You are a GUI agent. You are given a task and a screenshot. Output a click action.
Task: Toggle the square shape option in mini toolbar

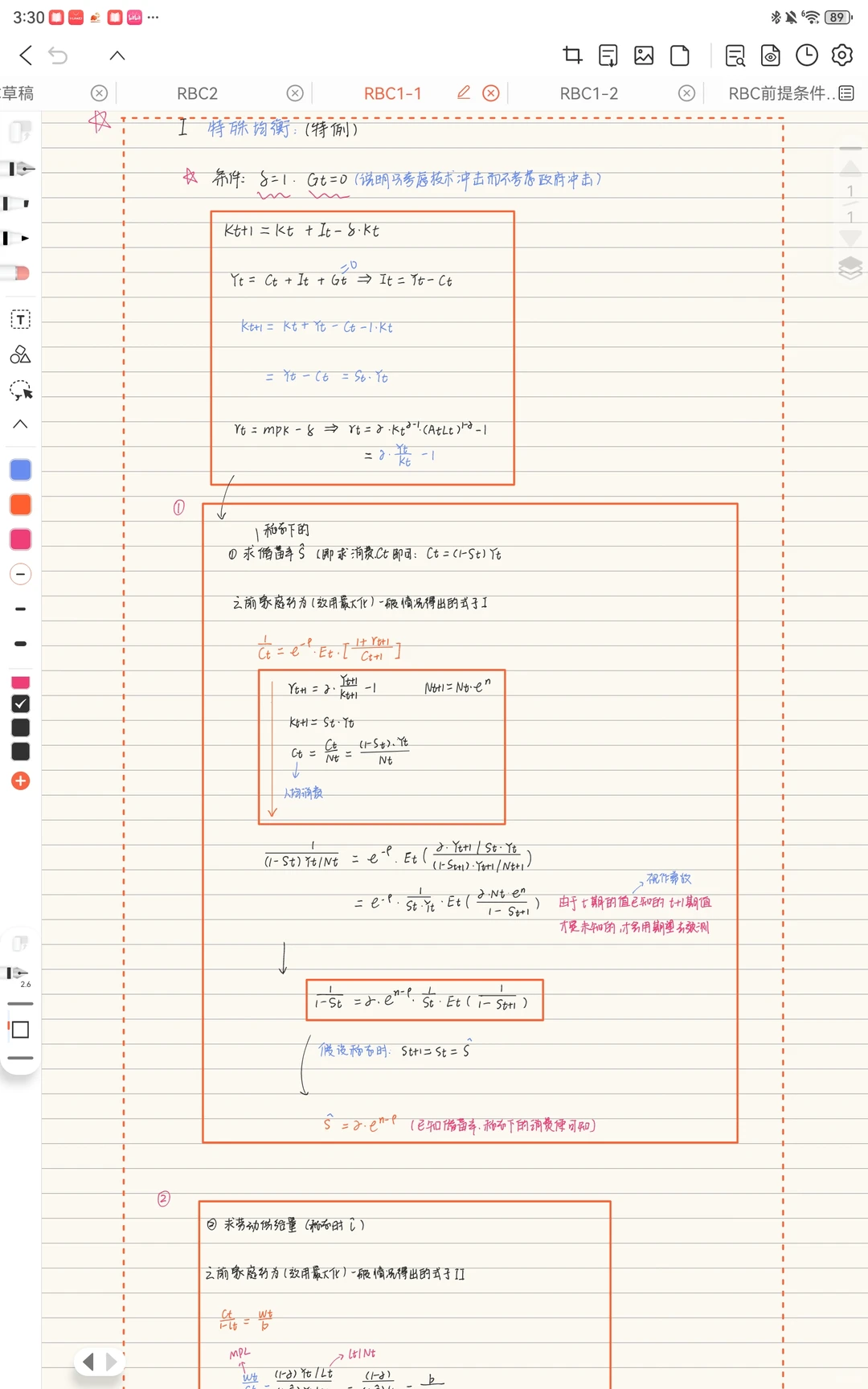point(20,1030)
